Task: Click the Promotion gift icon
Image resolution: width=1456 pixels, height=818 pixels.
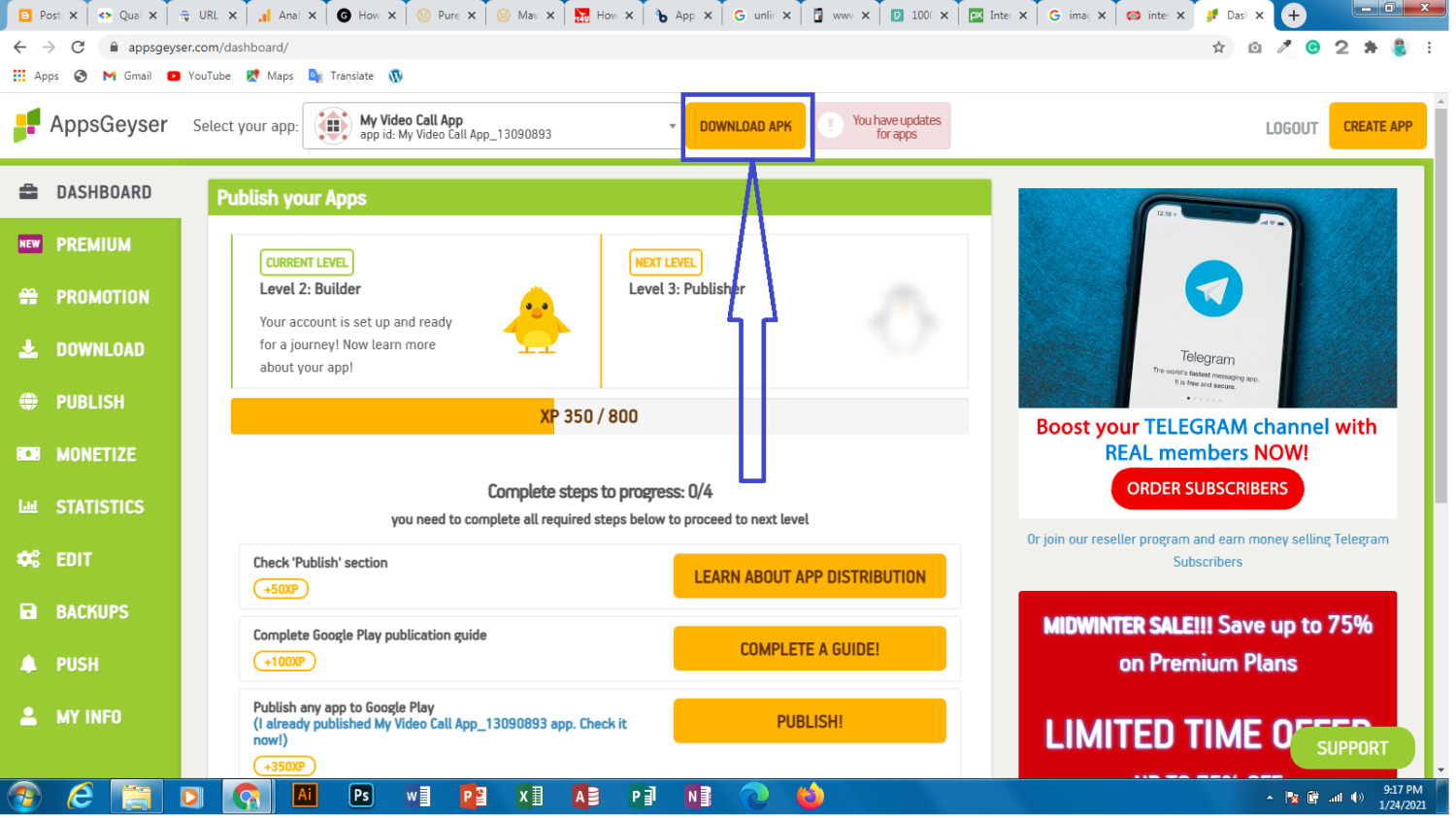Action: (x=29, y=297)
